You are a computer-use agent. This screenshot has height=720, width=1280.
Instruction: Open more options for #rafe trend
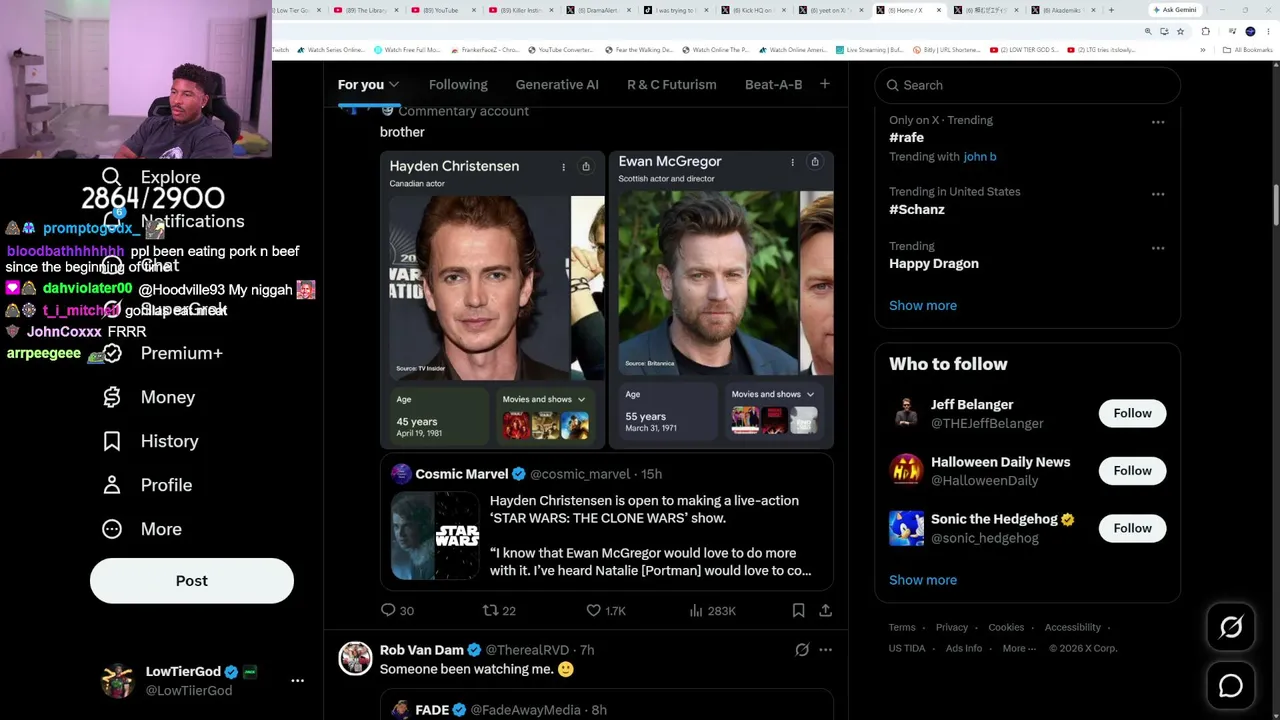point(1158,122)
